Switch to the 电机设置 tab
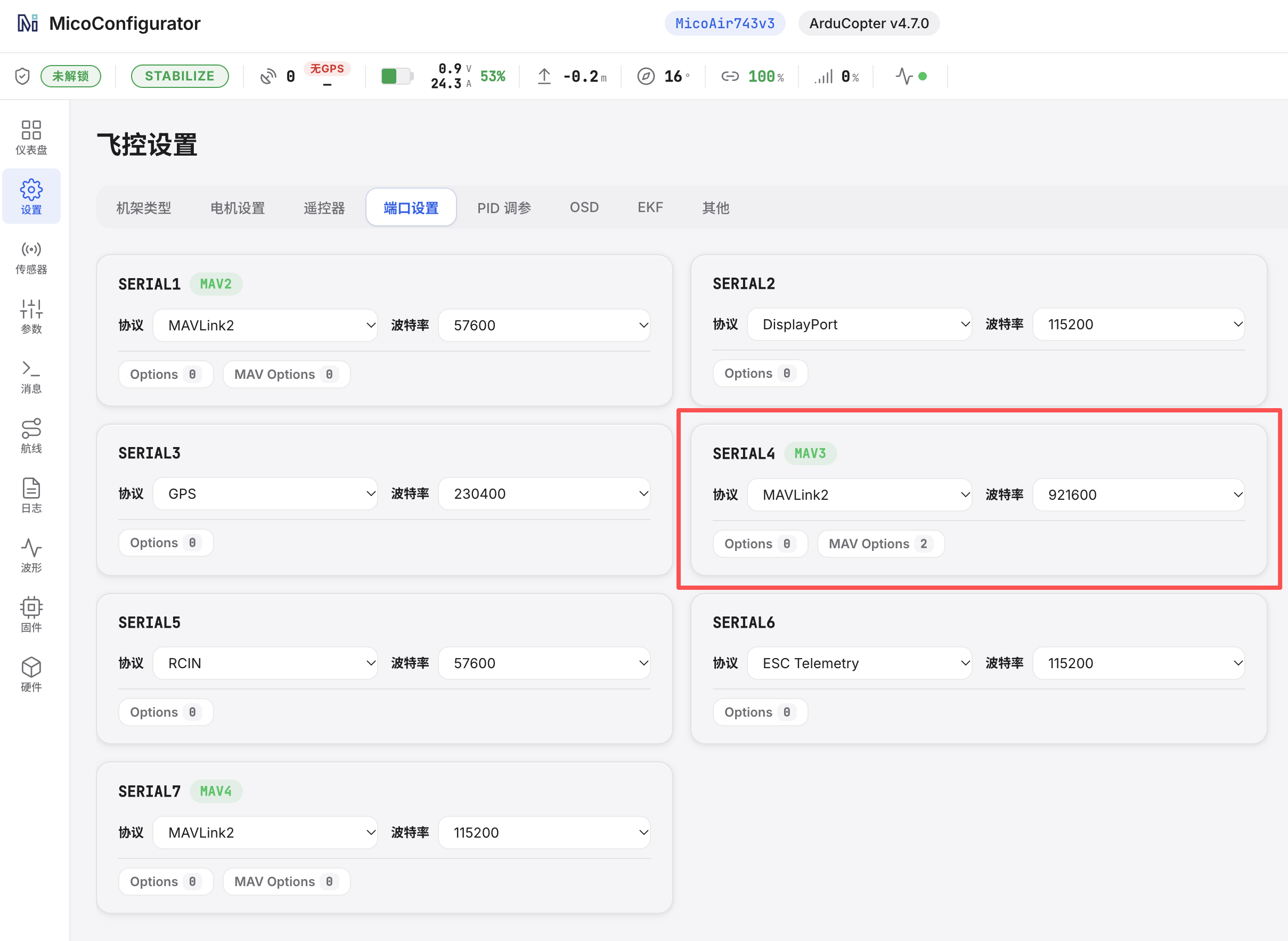The image size is (1288, 941). pyautogui.click(x=238, y=207)
